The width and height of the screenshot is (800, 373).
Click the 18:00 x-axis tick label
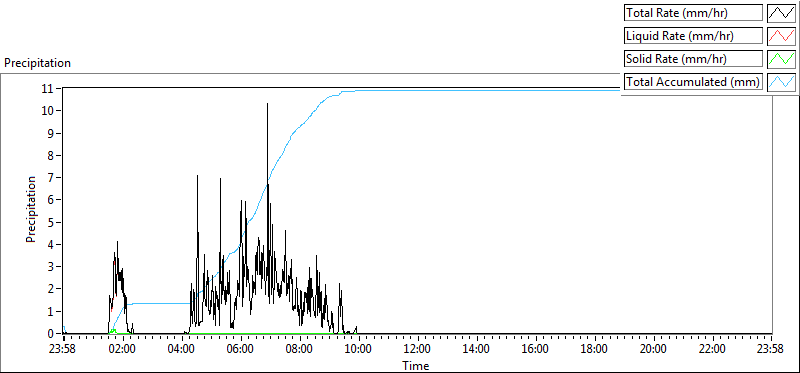594,350
